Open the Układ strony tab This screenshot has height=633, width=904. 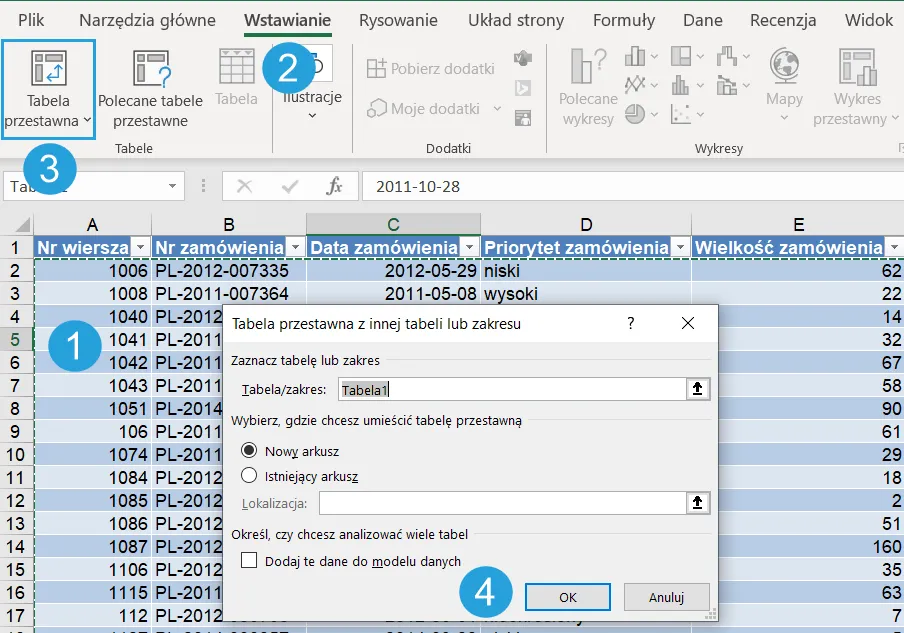[517, 20]
